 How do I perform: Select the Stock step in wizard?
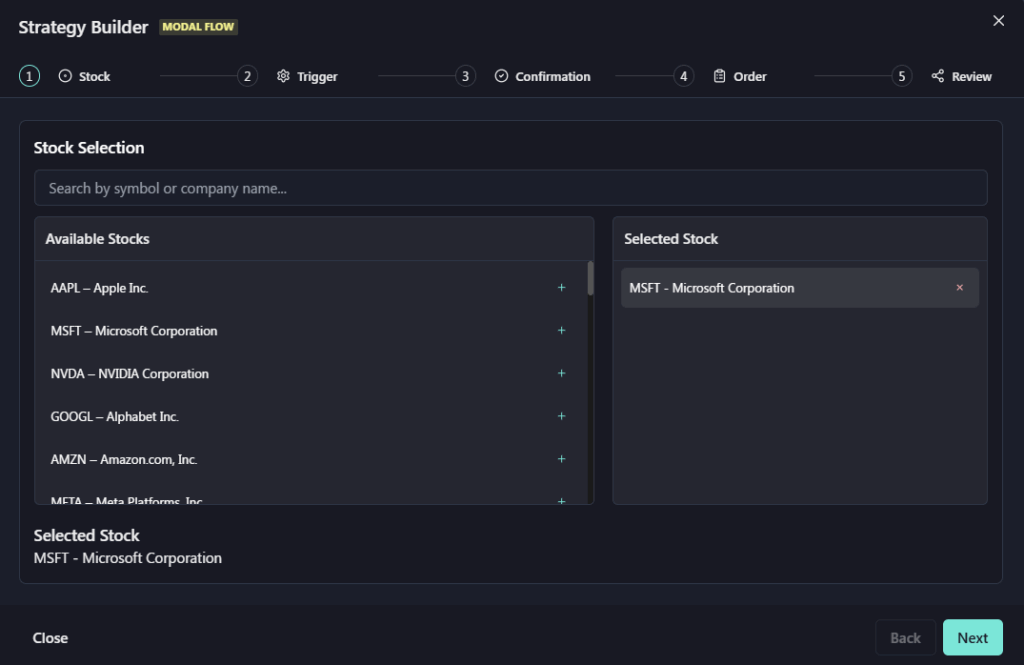tap(84, 77)
